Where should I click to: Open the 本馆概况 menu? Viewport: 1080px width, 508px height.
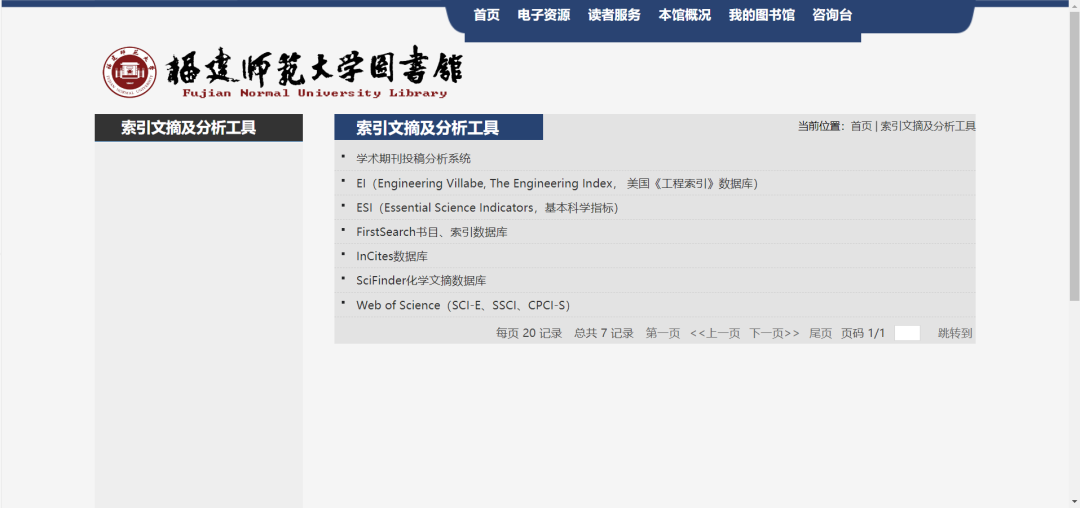[x=685, y=15]
